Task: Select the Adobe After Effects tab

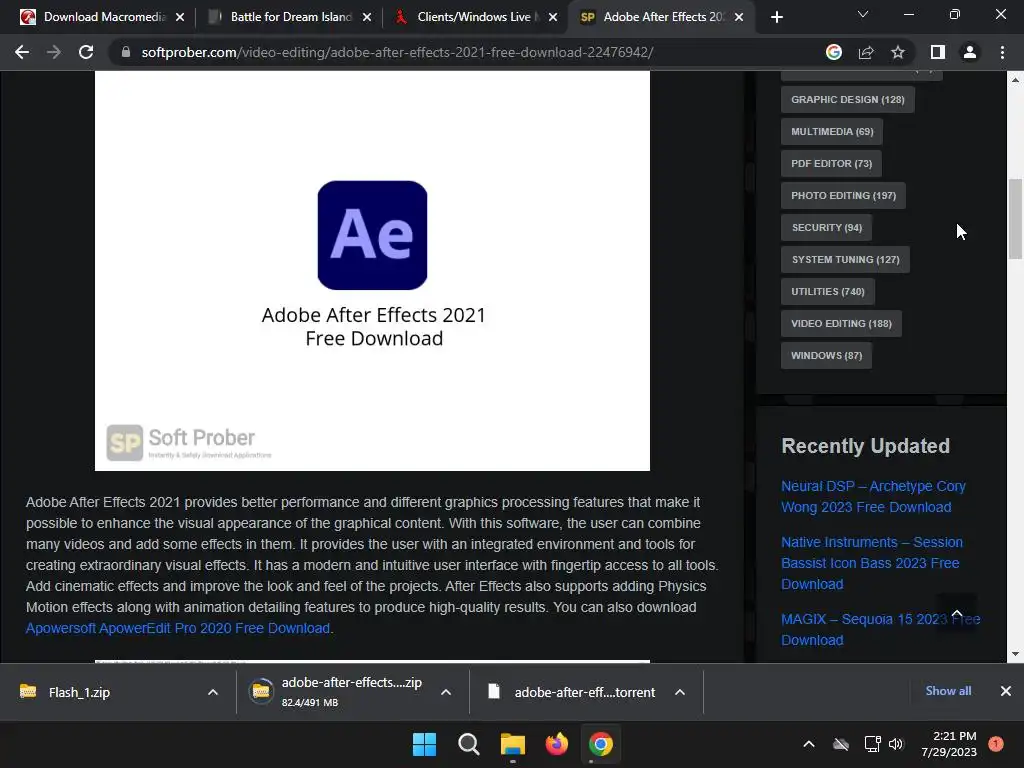Action: point(663,17)
